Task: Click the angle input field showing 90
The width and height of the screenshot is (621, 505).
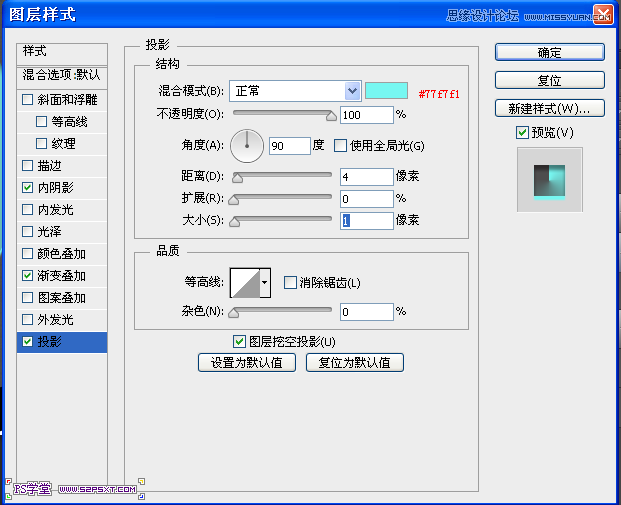Action: [290, 146]
